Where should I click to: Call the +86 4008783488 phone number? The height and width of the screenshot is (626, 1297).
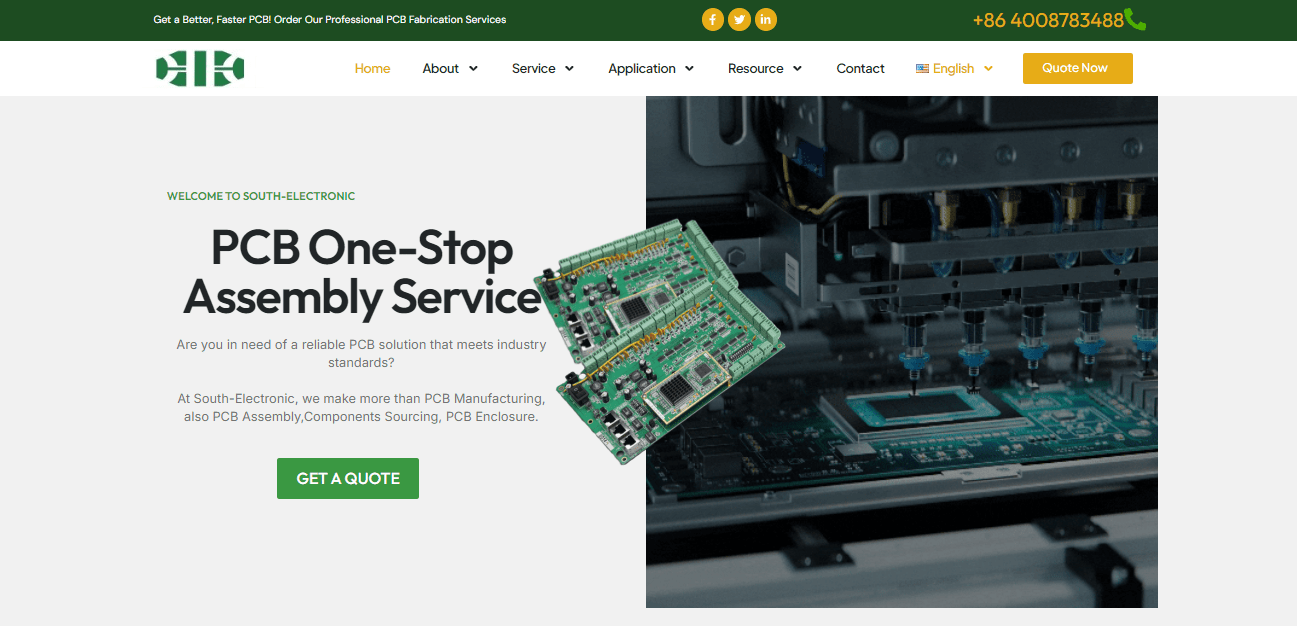pyautogui.click(x=1047, y=20)
